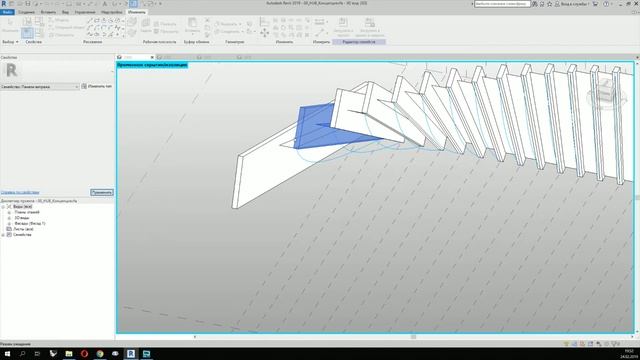Image resolution: width=640 pixels, height=360 pixels.
Task: Click the sign-in user account button
Action: pos(571,4)
